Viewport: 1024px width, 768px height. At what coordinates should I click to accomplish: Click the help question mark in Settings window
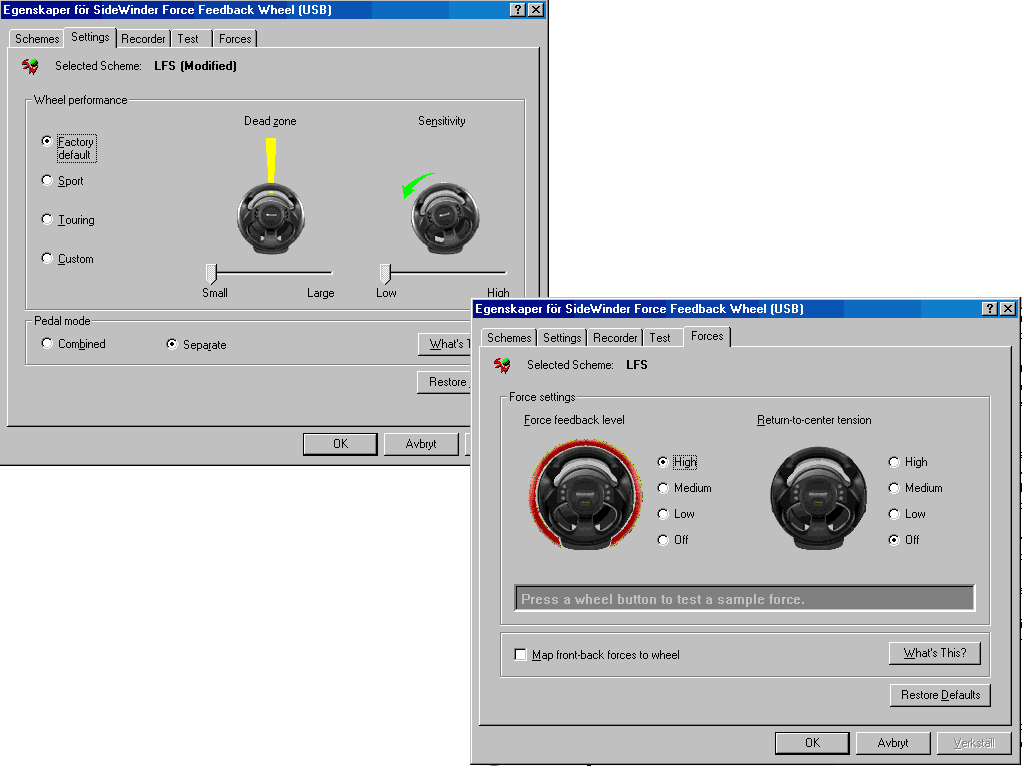coord(518,10)
